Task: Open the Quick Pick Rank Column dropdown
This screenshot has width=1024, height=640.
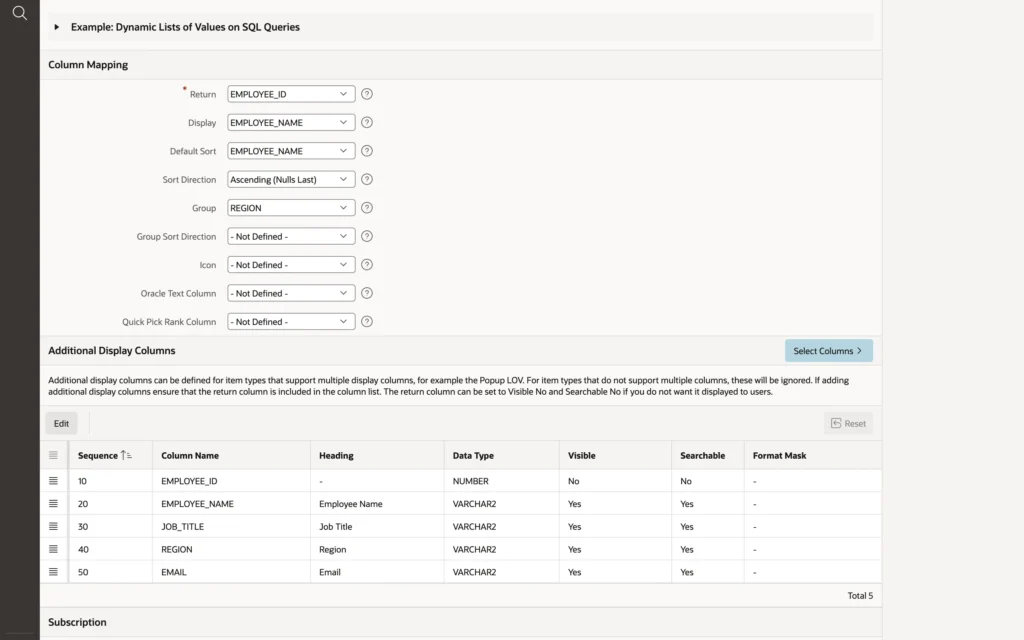Action: click(291, 322)
